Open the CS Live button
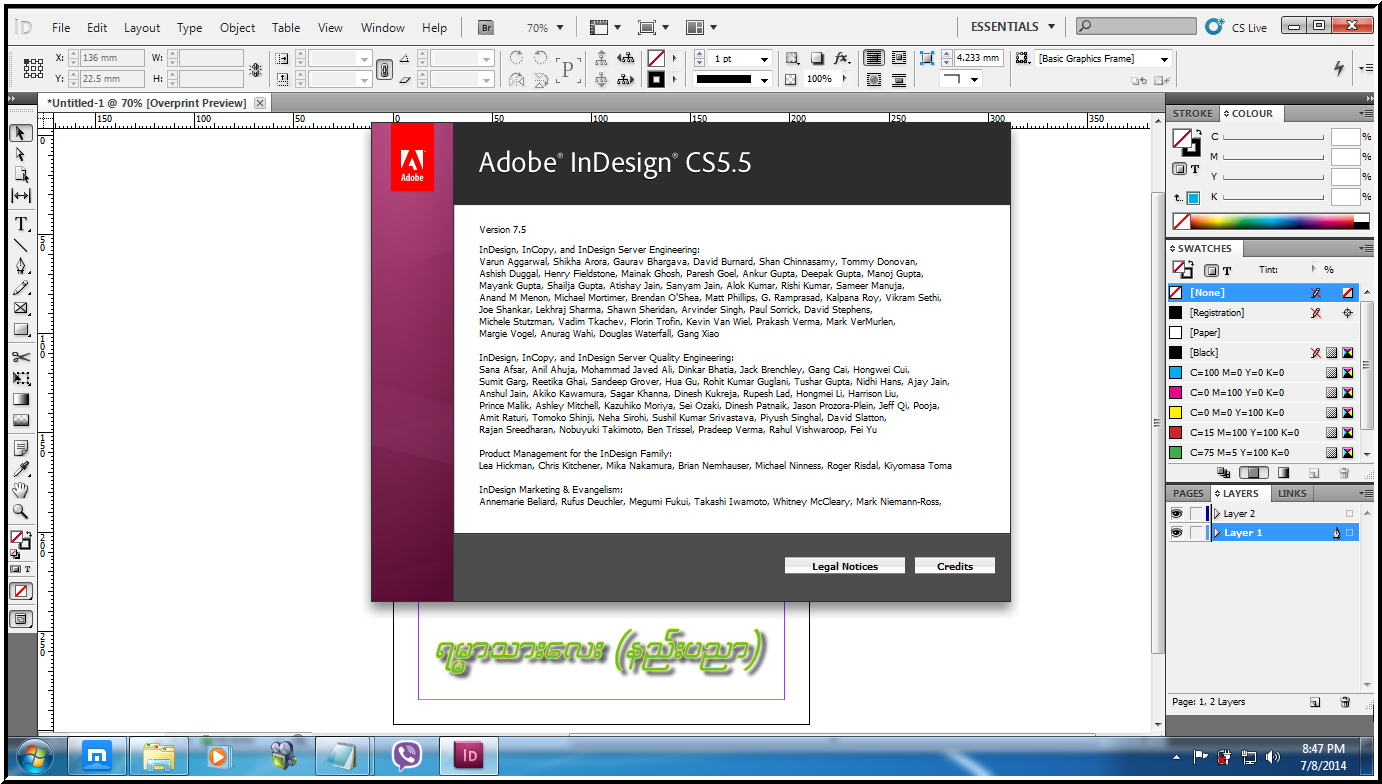 [1236, 27]
